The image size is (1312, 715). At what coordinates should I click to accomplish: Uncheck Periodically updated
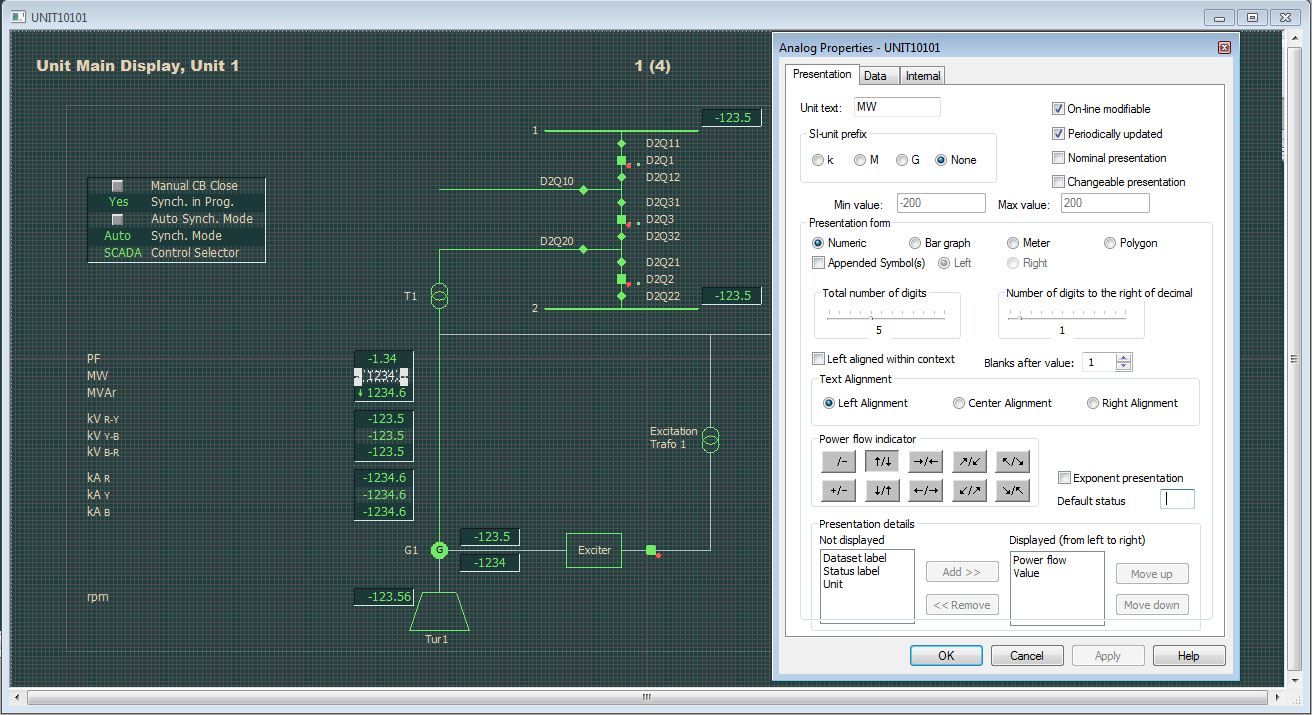[1059, 133]
